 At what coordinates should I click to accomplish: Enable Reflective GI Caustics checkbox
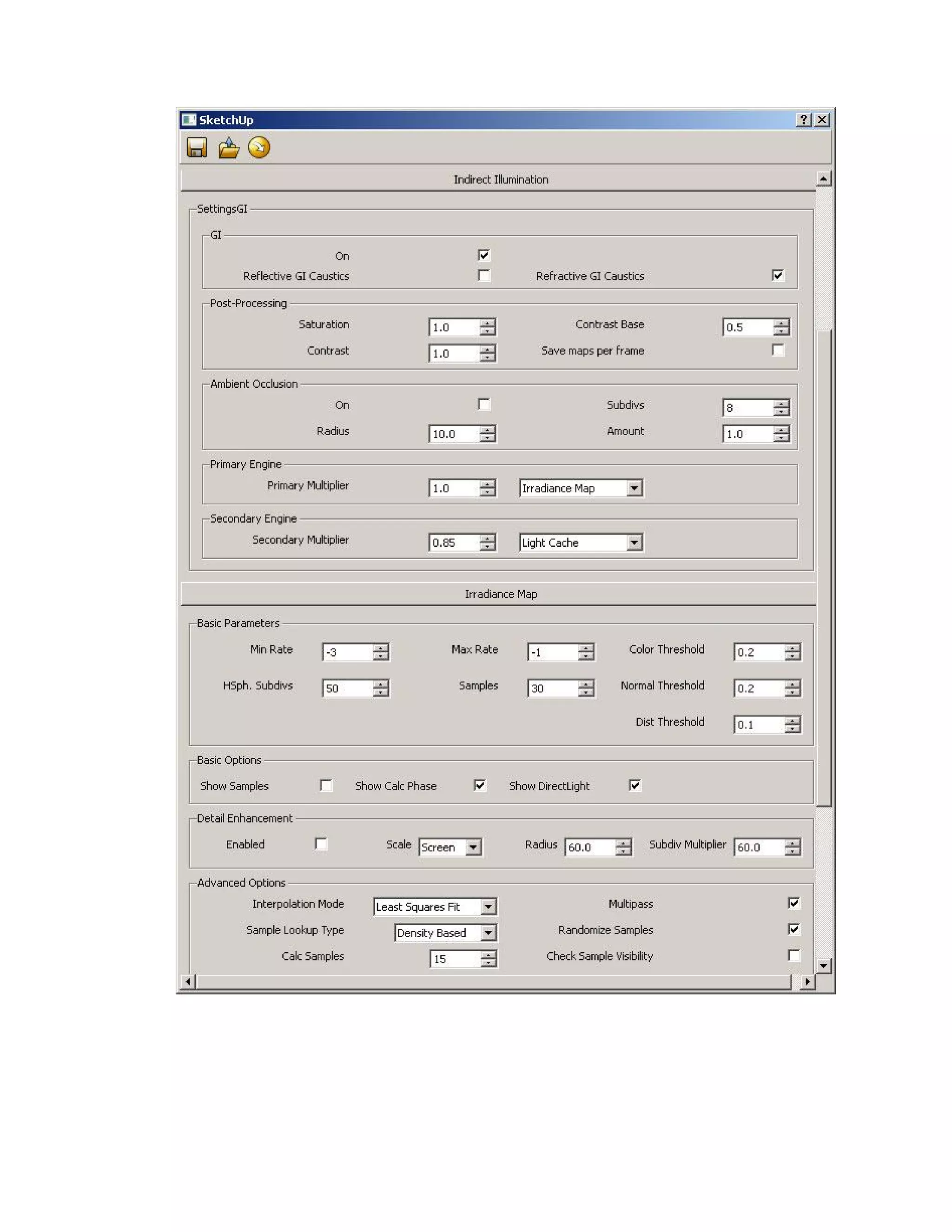[x=484, y=275]
